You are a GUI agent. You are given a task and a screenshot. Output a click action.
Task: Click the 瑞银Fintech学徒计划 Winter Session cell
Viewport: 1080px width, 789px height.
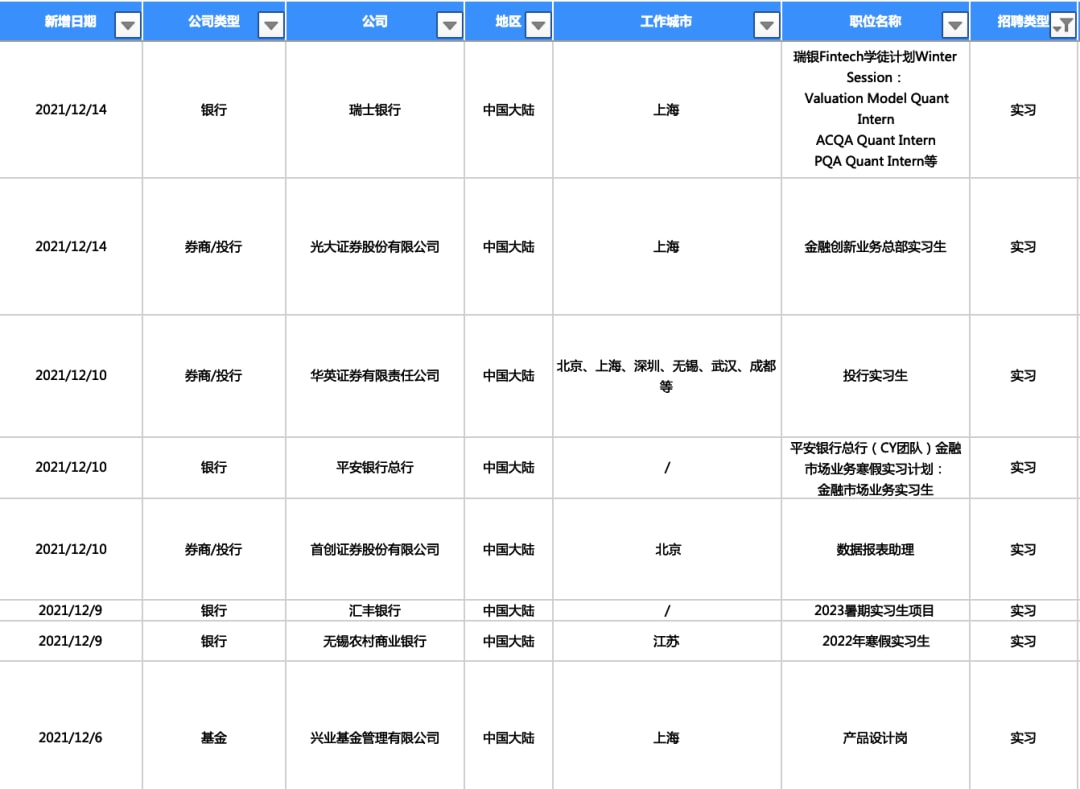coord(875,109)
